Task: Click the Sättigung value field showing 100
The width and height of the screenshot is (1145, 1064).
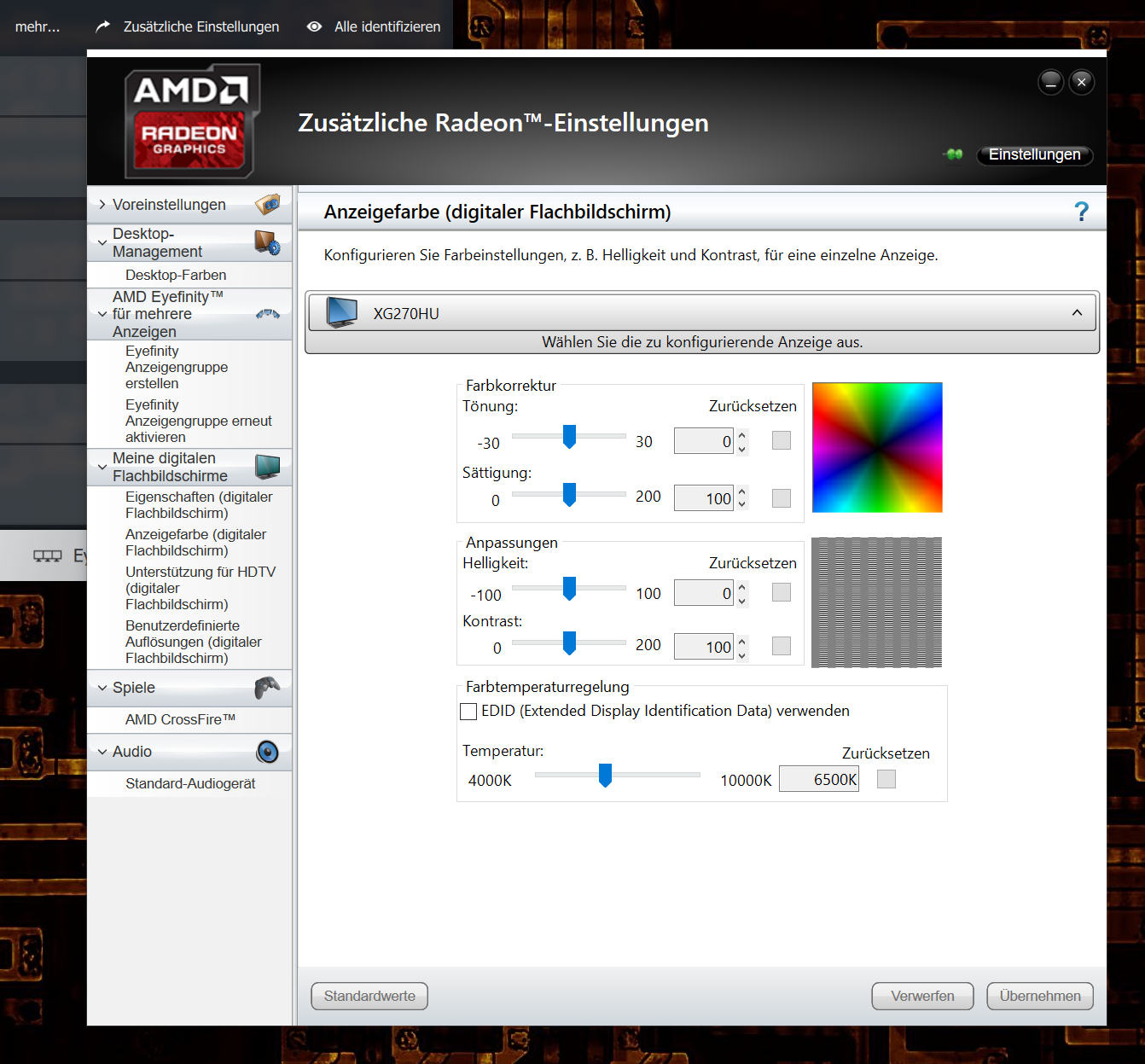Action: pos(704,498)
